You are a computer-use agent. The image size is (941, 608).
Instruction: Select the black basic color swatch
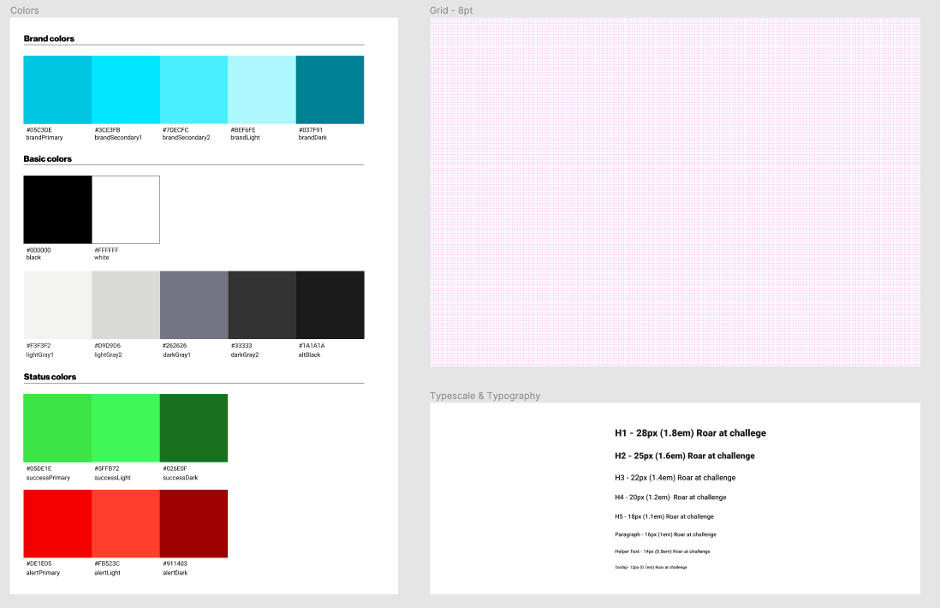pos(58,210)
